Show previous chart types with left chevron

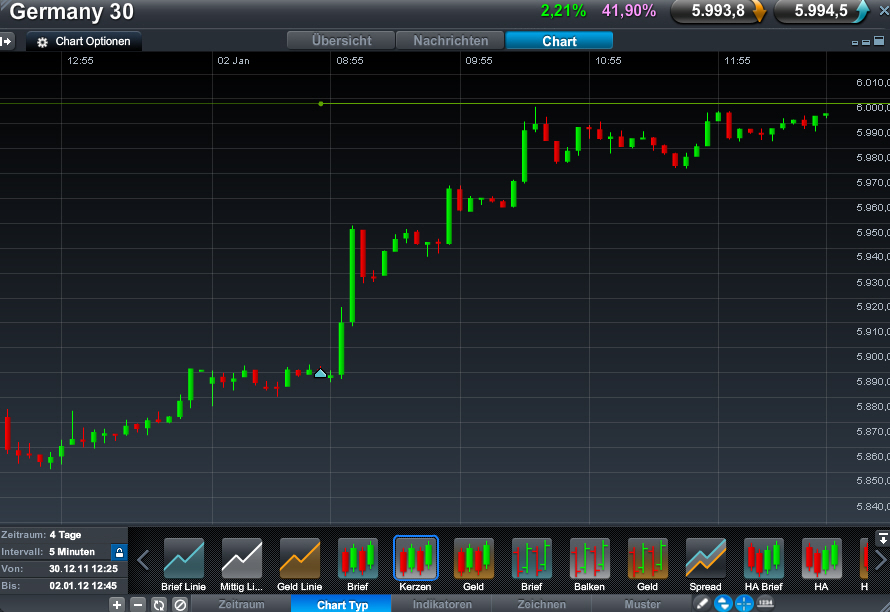(x=143, y=560)
